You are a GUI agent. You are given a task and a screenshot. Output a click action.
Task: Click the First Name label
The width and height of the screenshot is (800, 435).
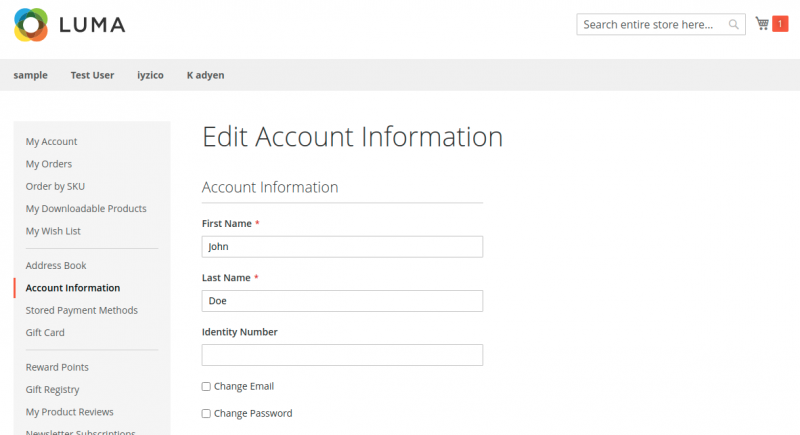(x=227, y=223)
